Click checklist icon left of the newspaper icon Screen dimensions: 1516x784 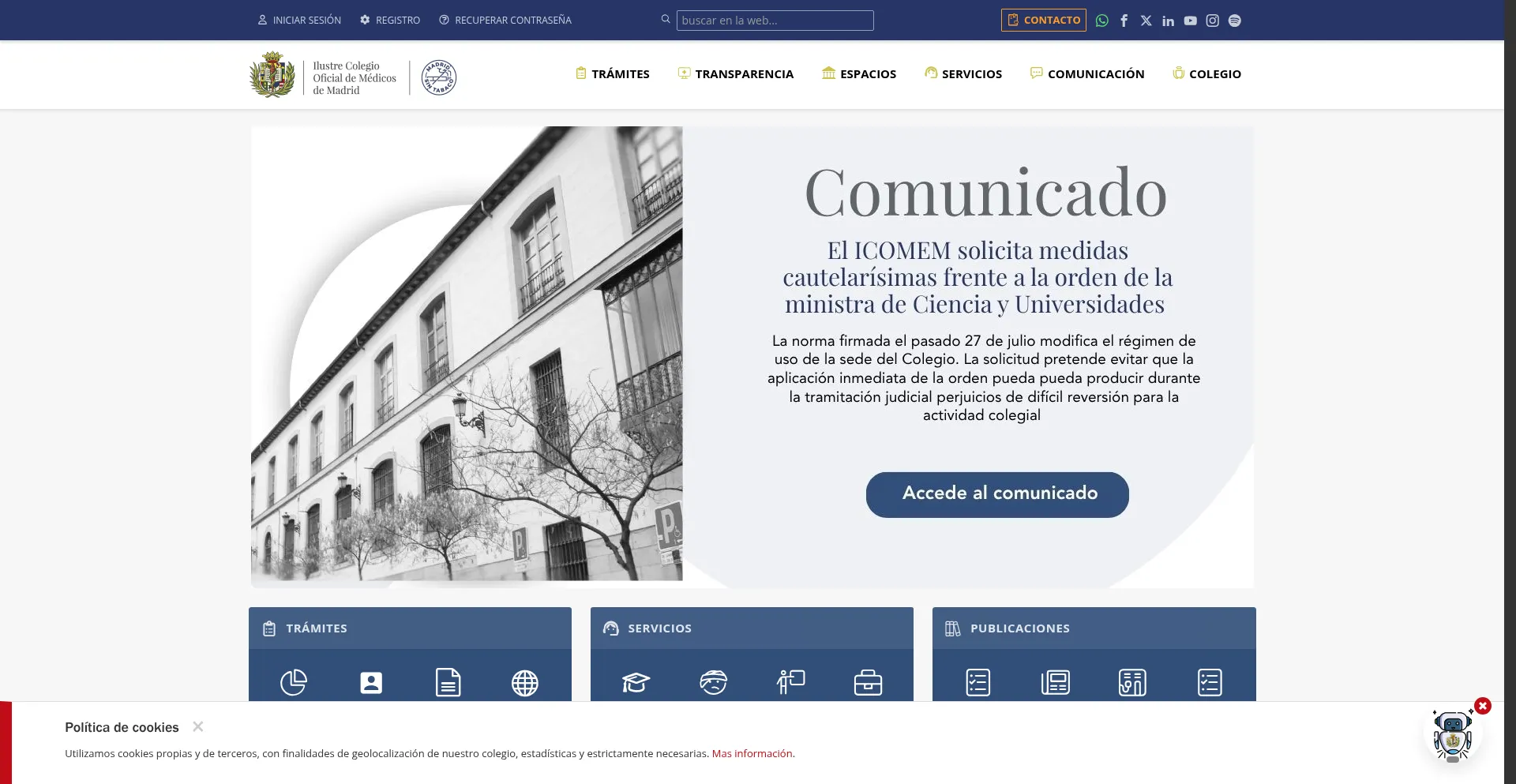tap(978, 682)
